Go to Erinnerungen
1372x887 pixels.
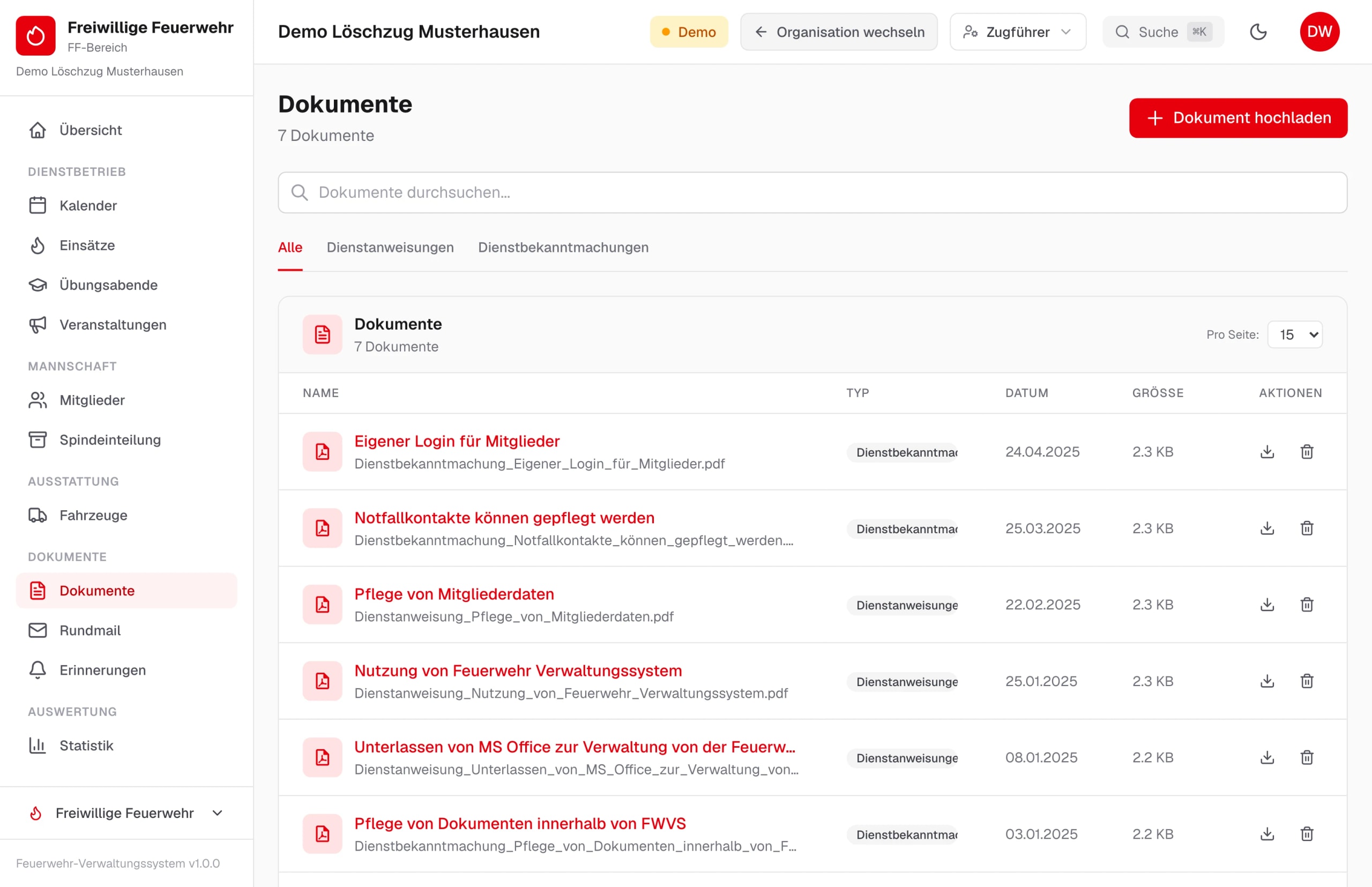tap(126, 670)
